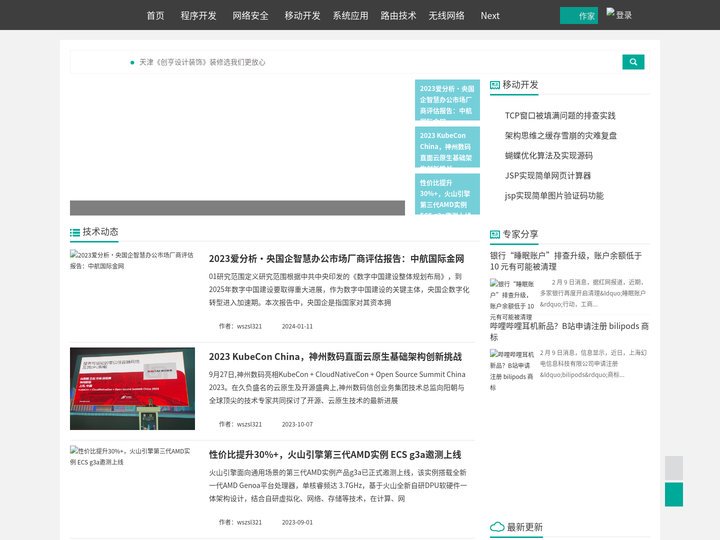Click the date 2023-09-01
720x540 pixels.
click(297, 522)
